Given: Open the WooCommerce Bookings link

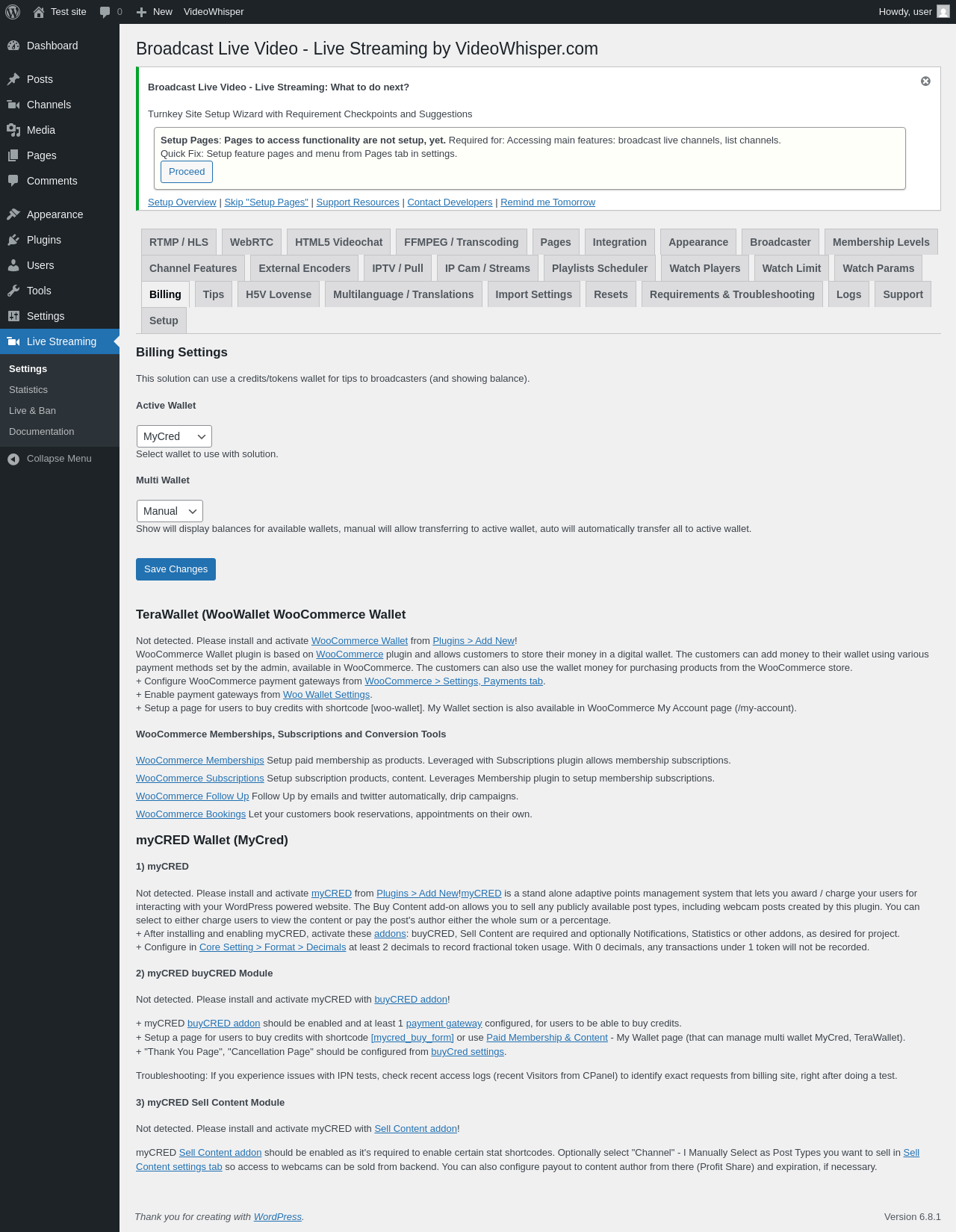Looking at the screenshot, I should [190, 814].
